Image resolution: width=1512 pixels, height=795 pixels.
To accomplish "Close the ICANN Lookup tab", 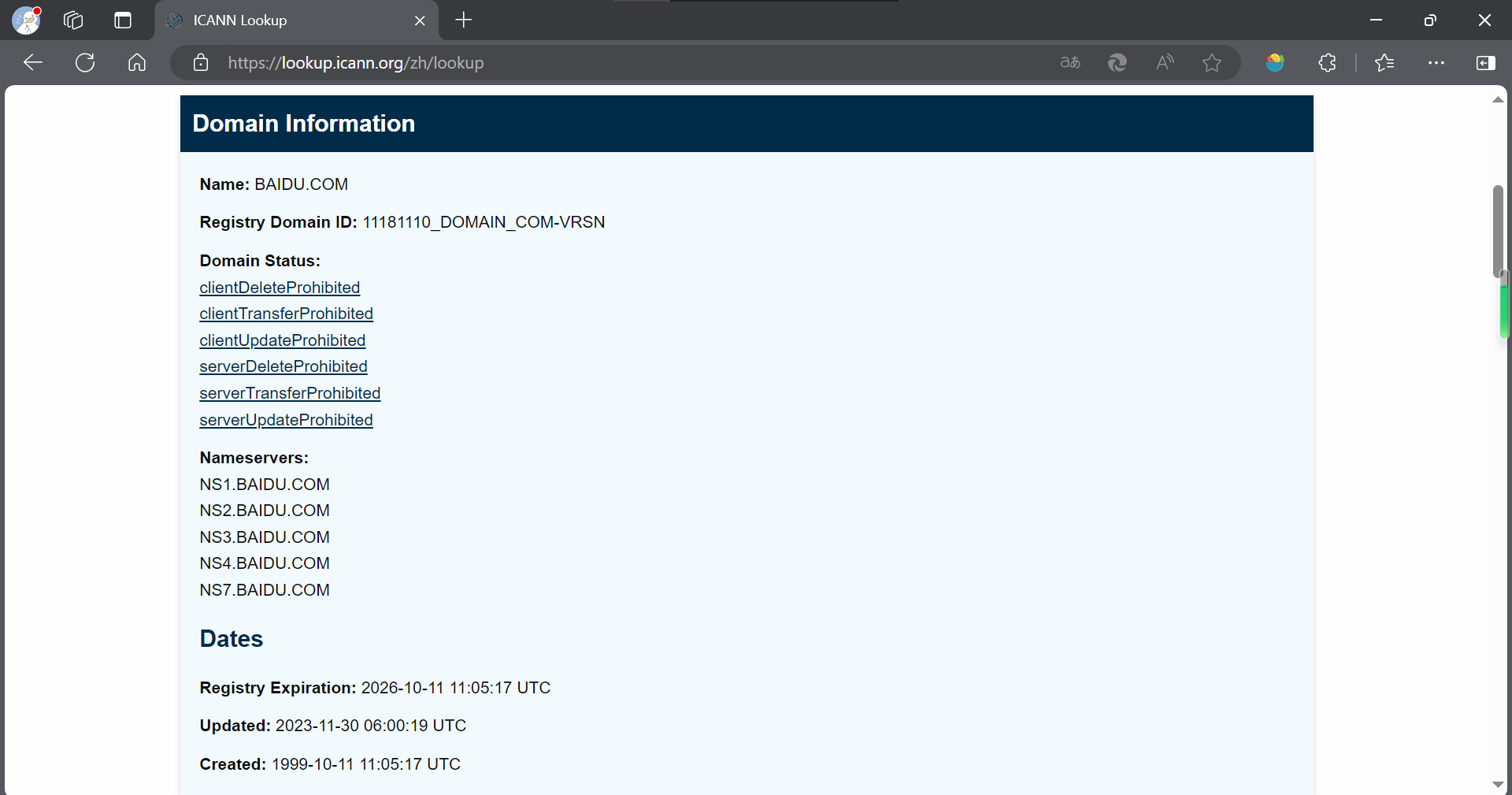I will (x=420, y=20).
